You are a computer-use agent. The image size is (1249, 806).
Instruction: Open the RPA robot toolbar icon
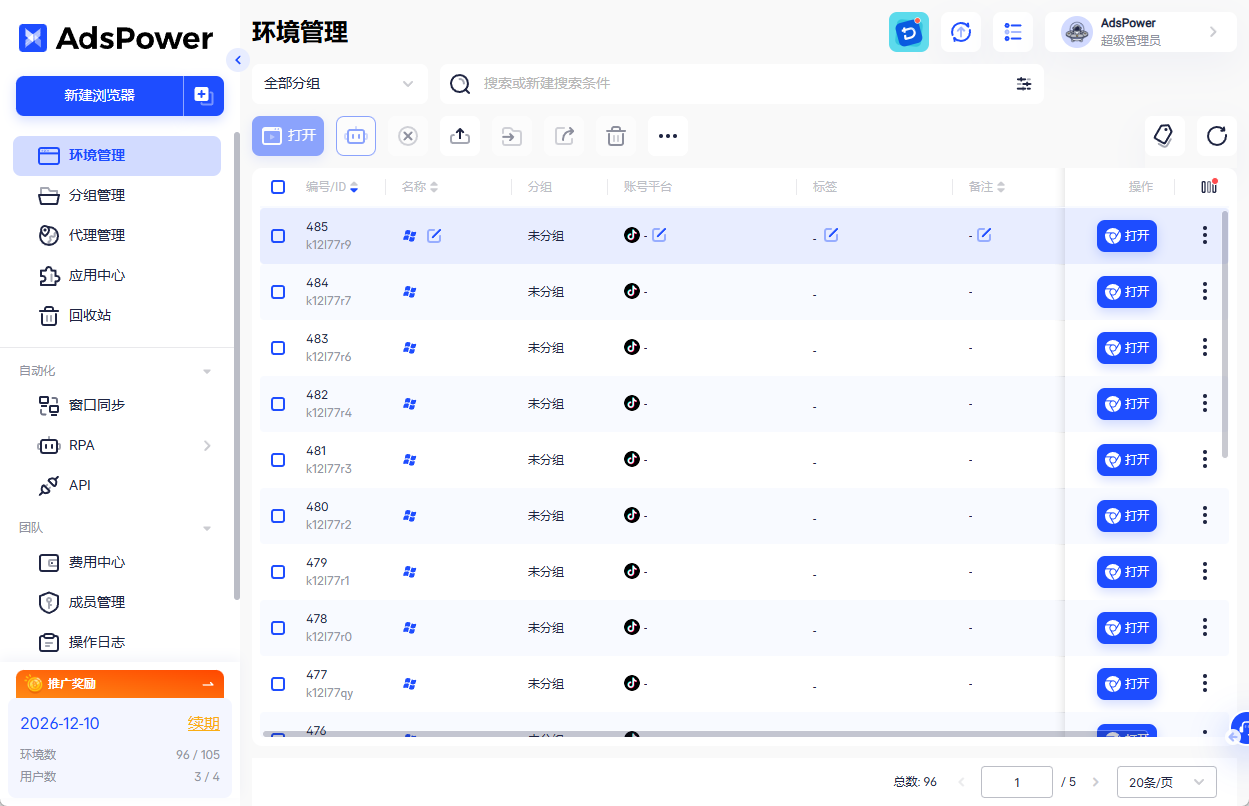pos(356,136)
